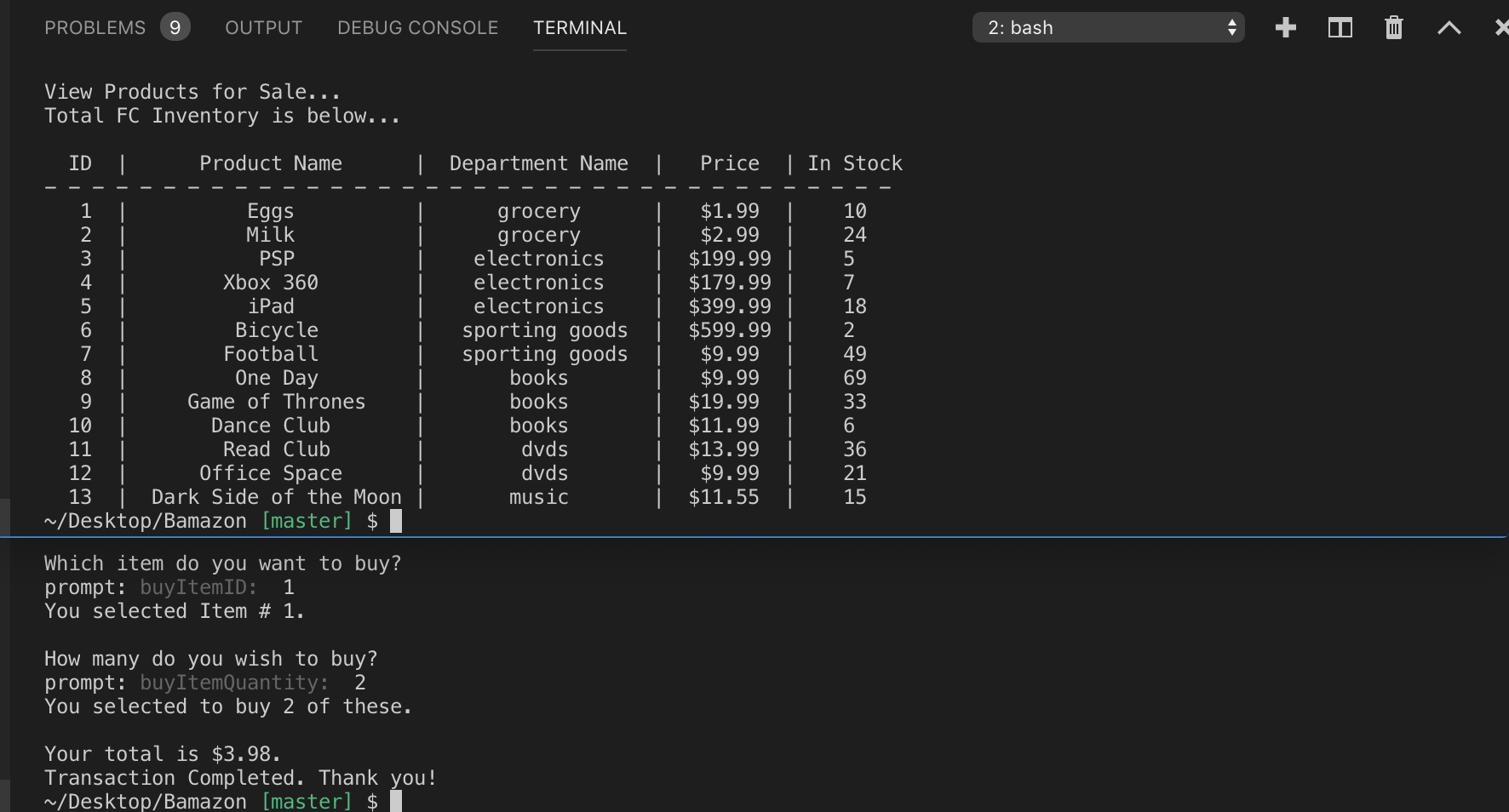Click the "buyItemID:" prompt label
Viewport: 1509px width, 812px height.
coord(198,587)
